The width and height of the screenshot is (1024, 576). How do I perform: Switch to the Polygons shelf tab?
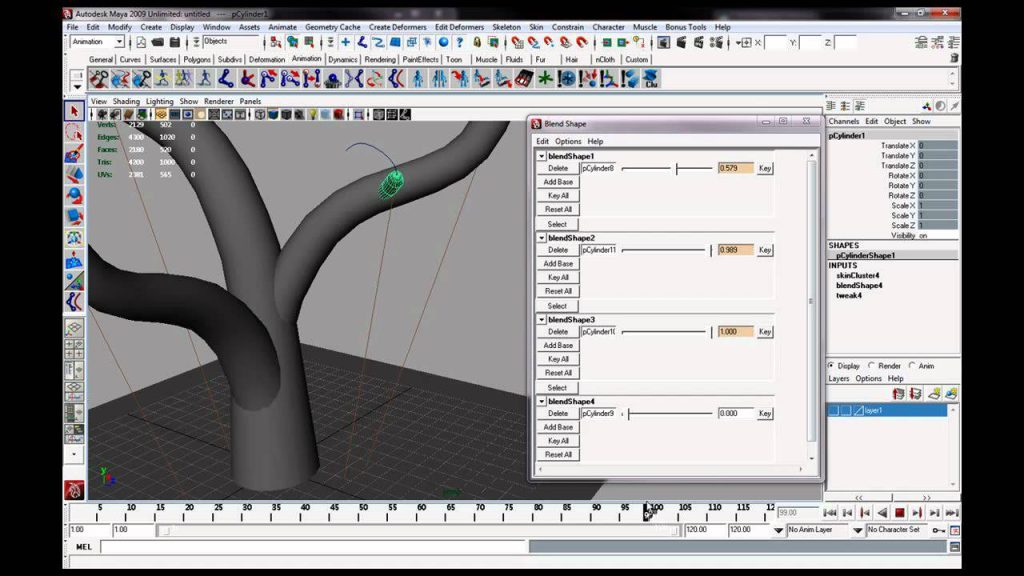pyautogui.click(x=197, y=59)
